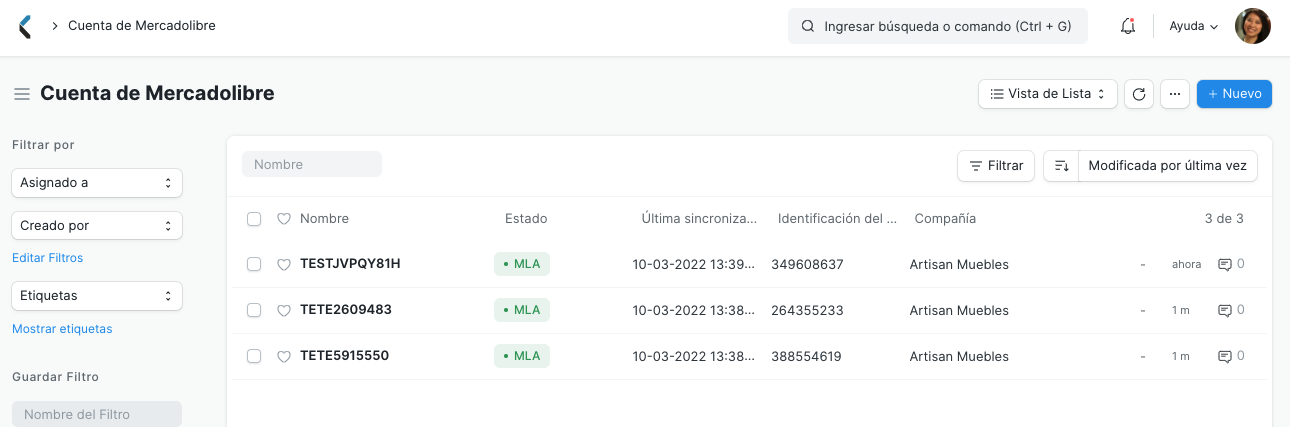Image resolution: width=1290 pixels, height=427 pixels.
Task: Click the Estado column header
Action: coord(526,219)
